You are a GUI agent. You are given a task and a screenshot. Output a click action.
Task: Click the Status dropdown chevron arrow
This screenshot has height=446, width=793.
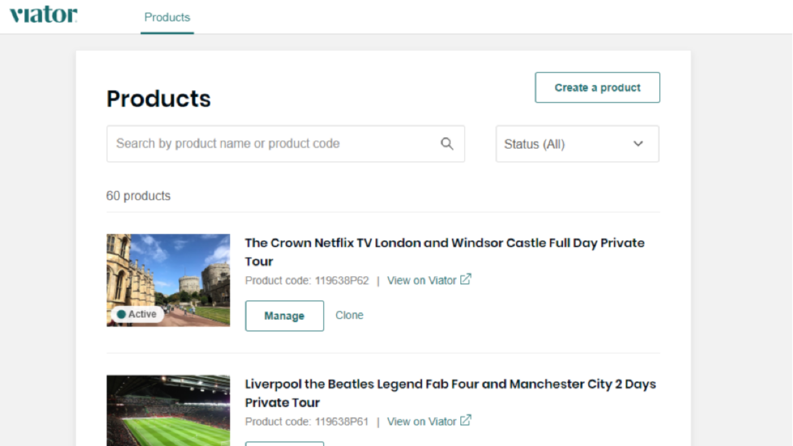pyautogui.click(x=638, y=144)
